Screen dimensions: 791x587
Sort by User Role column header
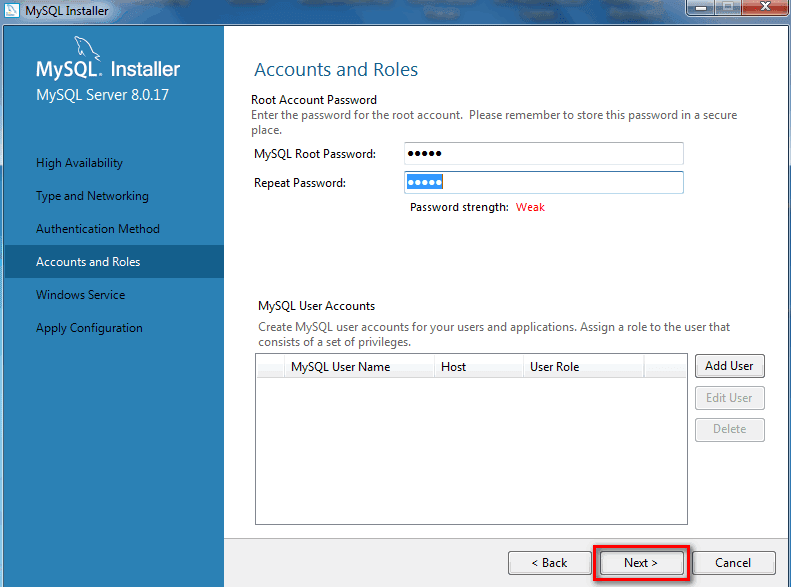(583, 367)
